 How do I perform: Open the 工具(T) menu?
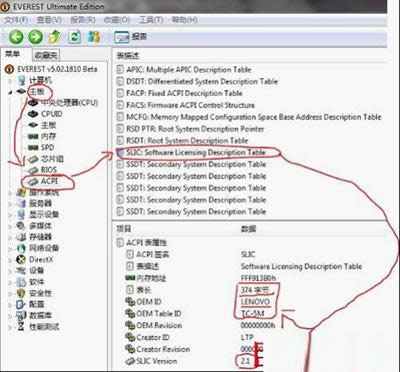tap(151, 20)
